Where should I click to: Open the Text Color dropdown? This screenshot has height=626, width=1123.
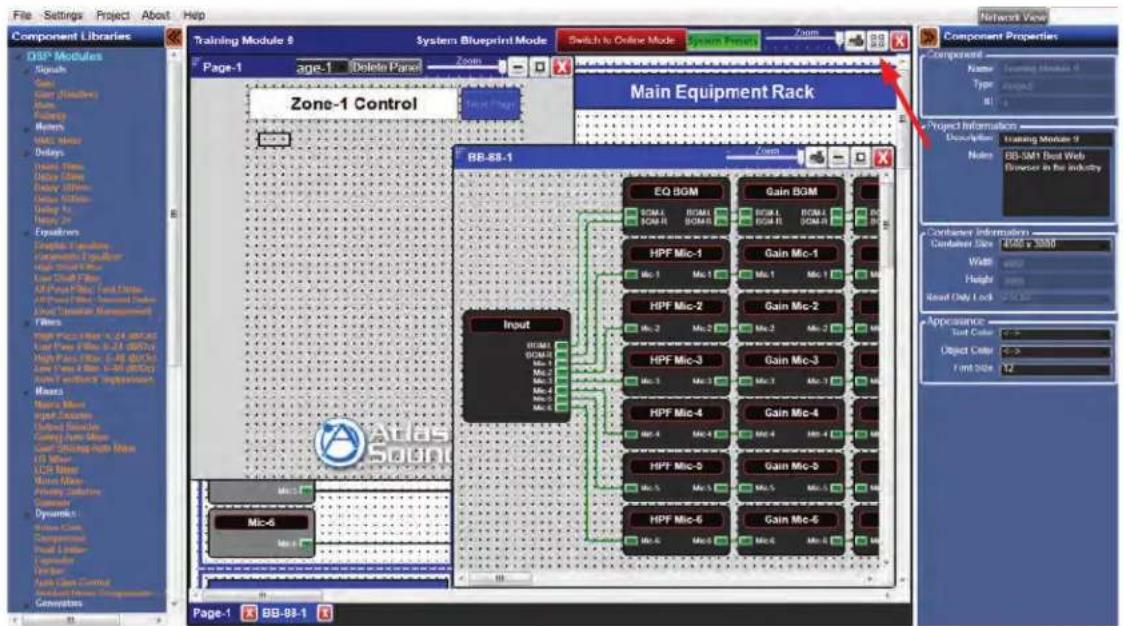1056,334
